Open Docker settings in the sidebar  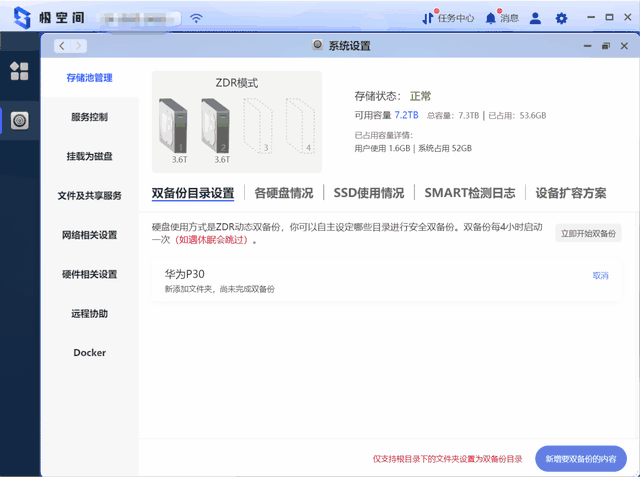(89, 353)
